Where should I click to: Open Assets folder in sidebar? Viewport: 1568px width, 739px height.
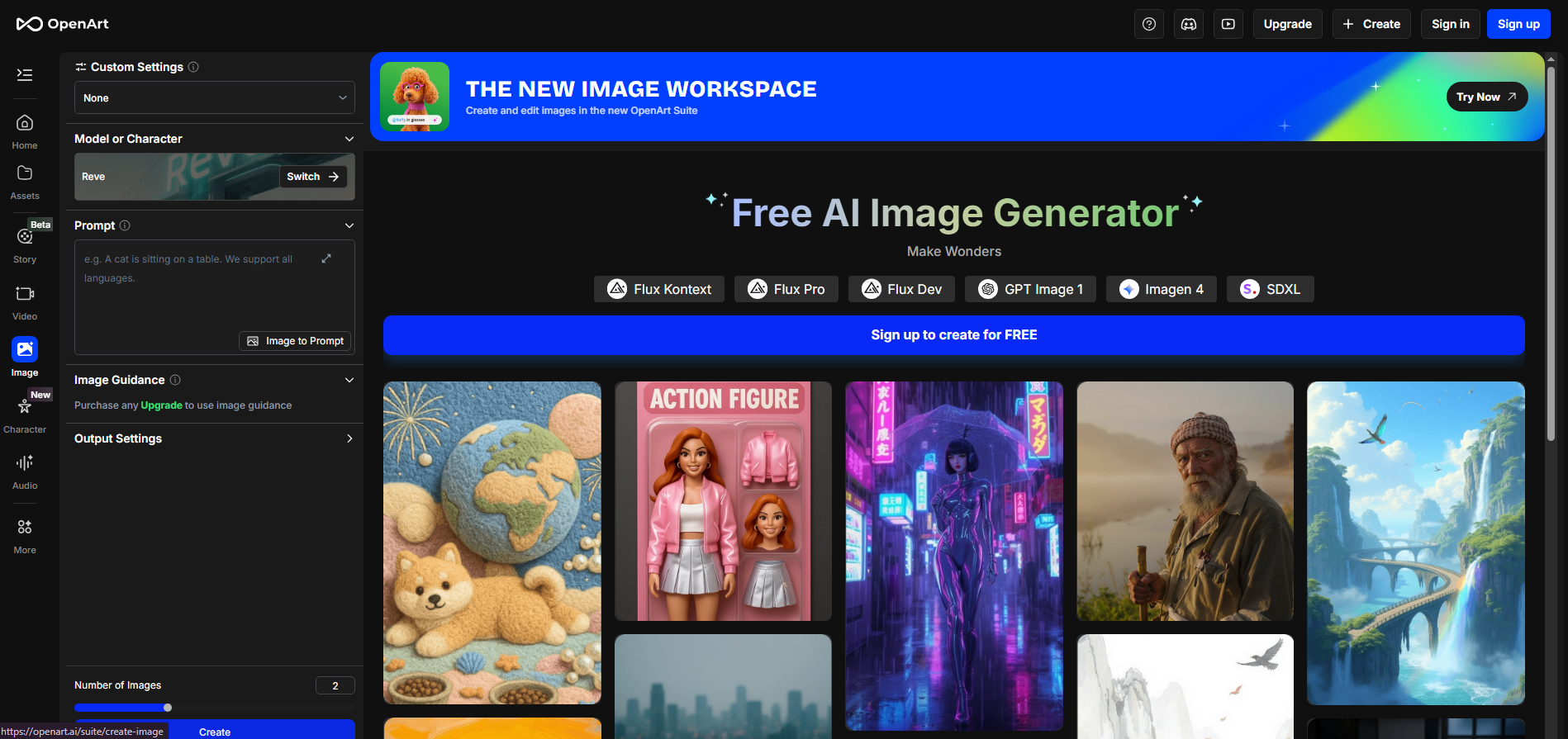coord(25,182)
